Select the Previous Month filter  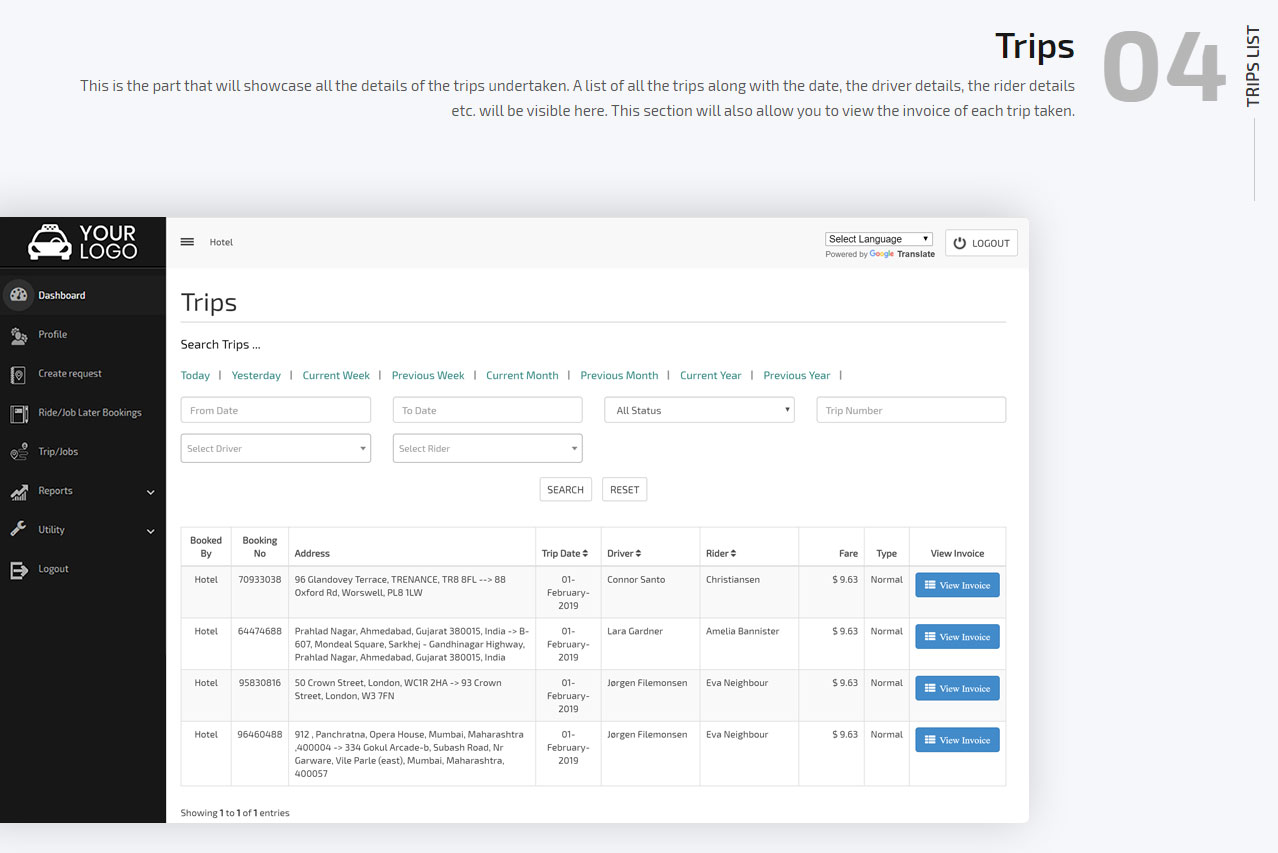pyautogui.click(x=619, y=375)
